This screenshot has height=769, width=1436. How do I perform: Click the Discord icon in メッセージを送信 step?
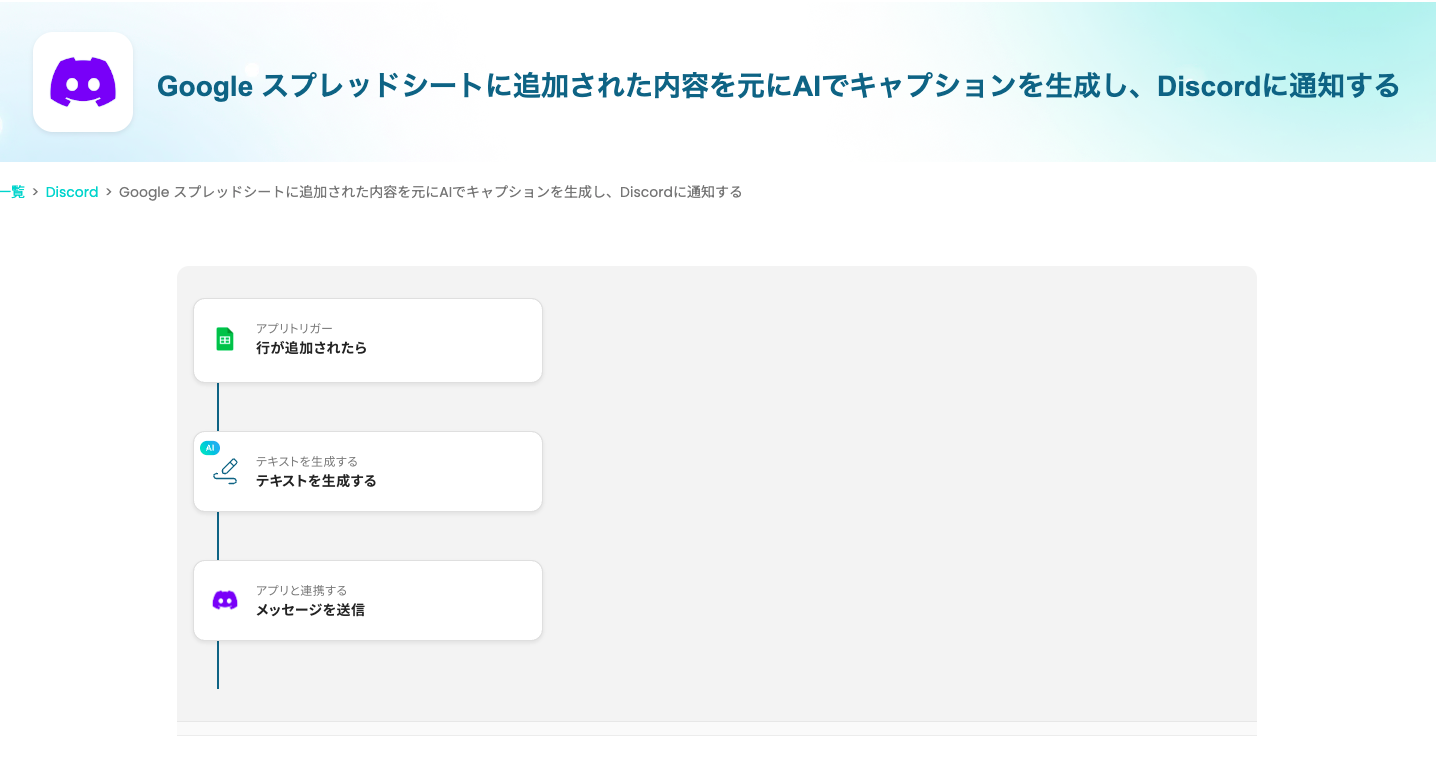click(225, 600)
